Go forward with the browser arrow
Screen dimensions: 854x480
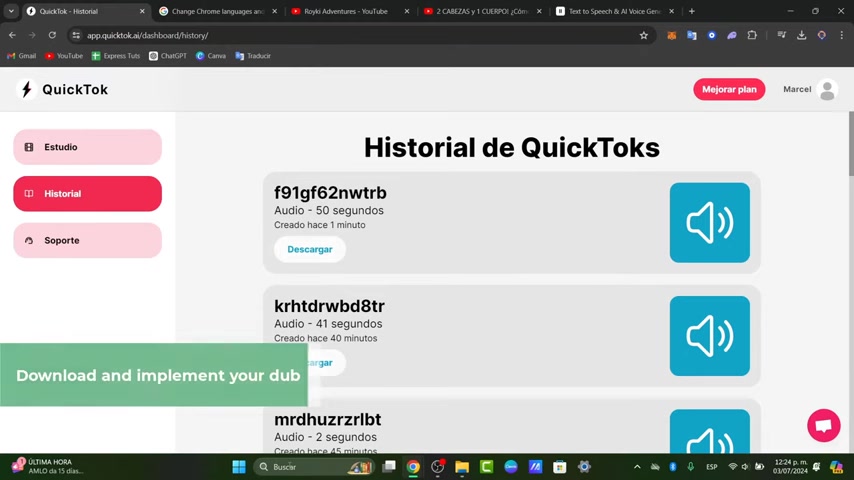pyautogui.click(x=32, y=35)
